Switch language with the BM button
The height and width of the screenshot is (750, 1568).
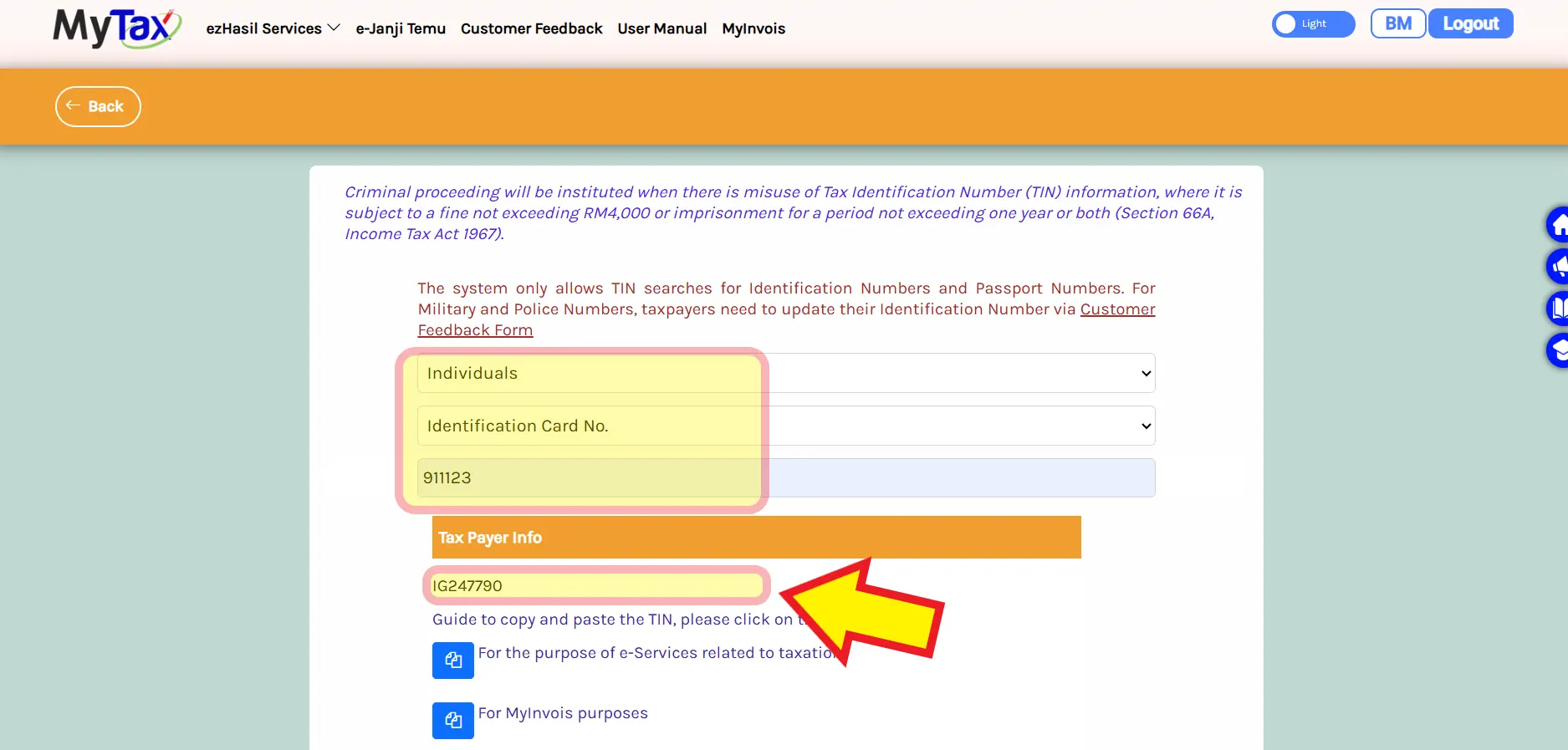pyautogui.click(x=1398, y=23)
